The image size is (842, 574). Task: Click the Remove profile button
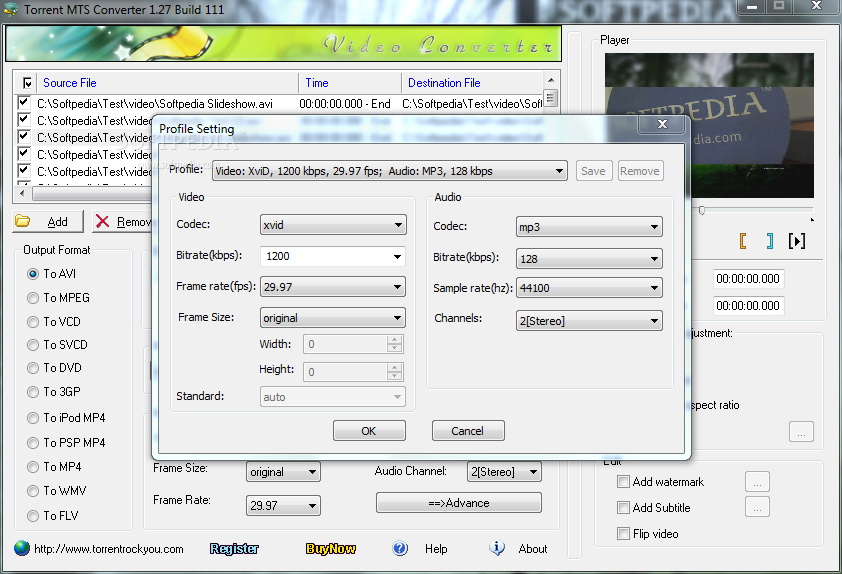click(640, 171)
